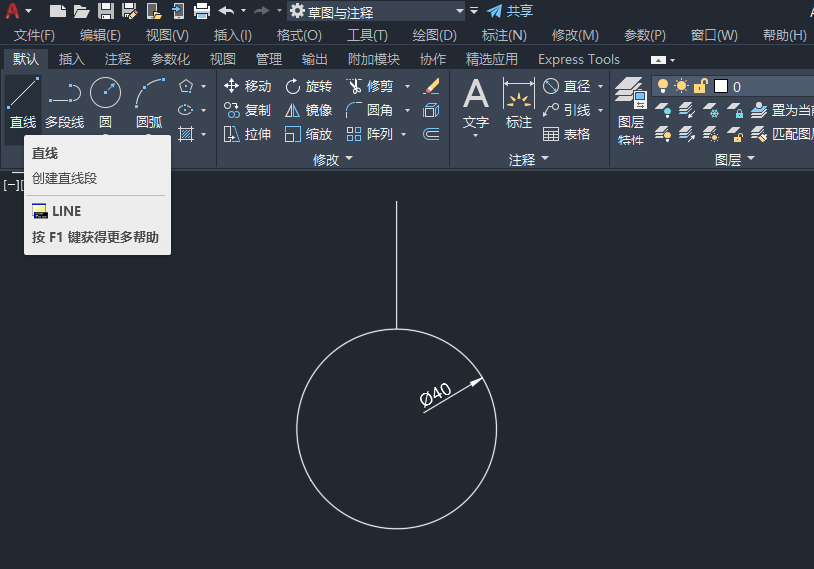
Task: Click the Share (共享) button
Action: click(510, 11)
